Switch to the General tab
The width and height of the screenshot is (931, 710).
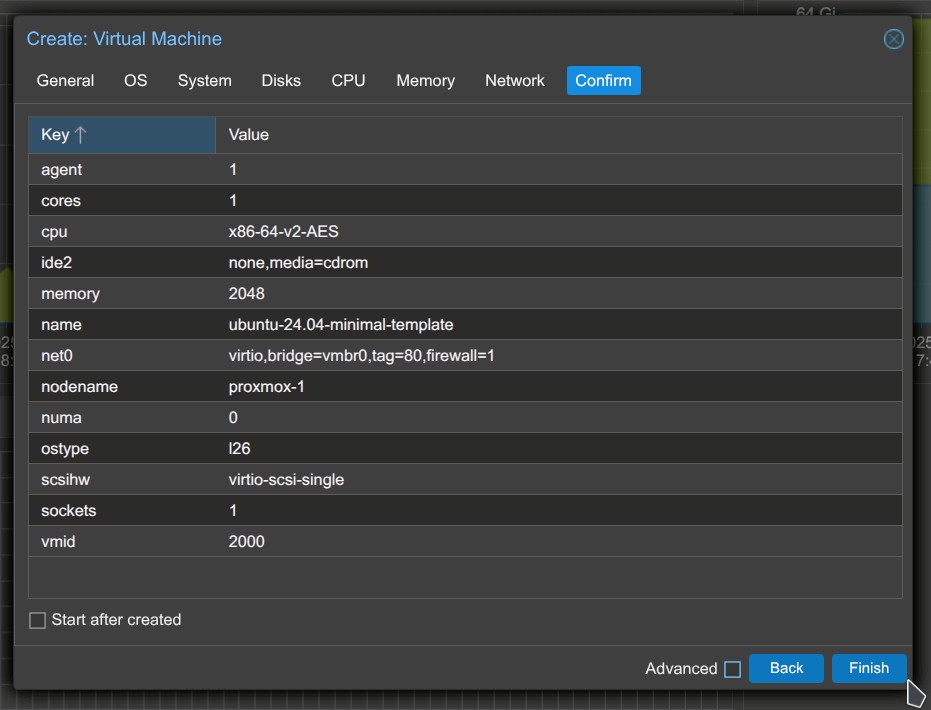coord(65,81)
